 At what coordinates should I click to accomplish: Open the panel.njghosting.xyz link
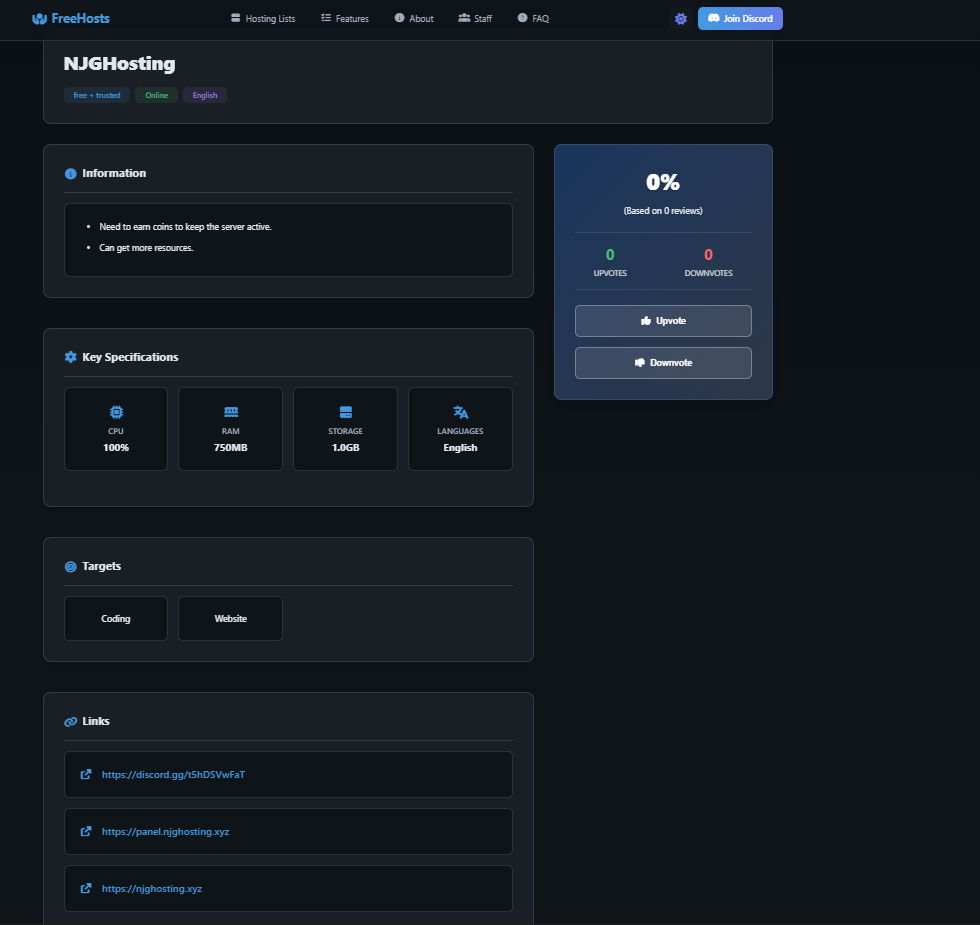click(166, 831)
